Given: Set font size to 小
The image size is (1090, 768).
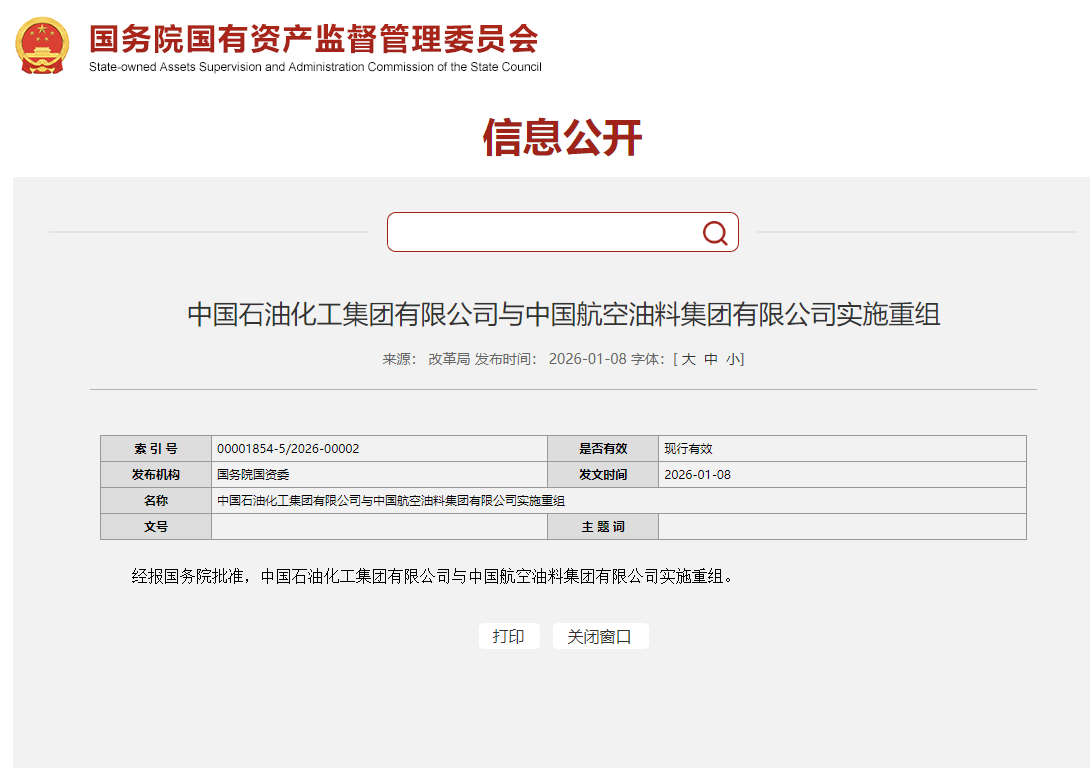Looking at the screenshot, I should (x=733, y=359).
